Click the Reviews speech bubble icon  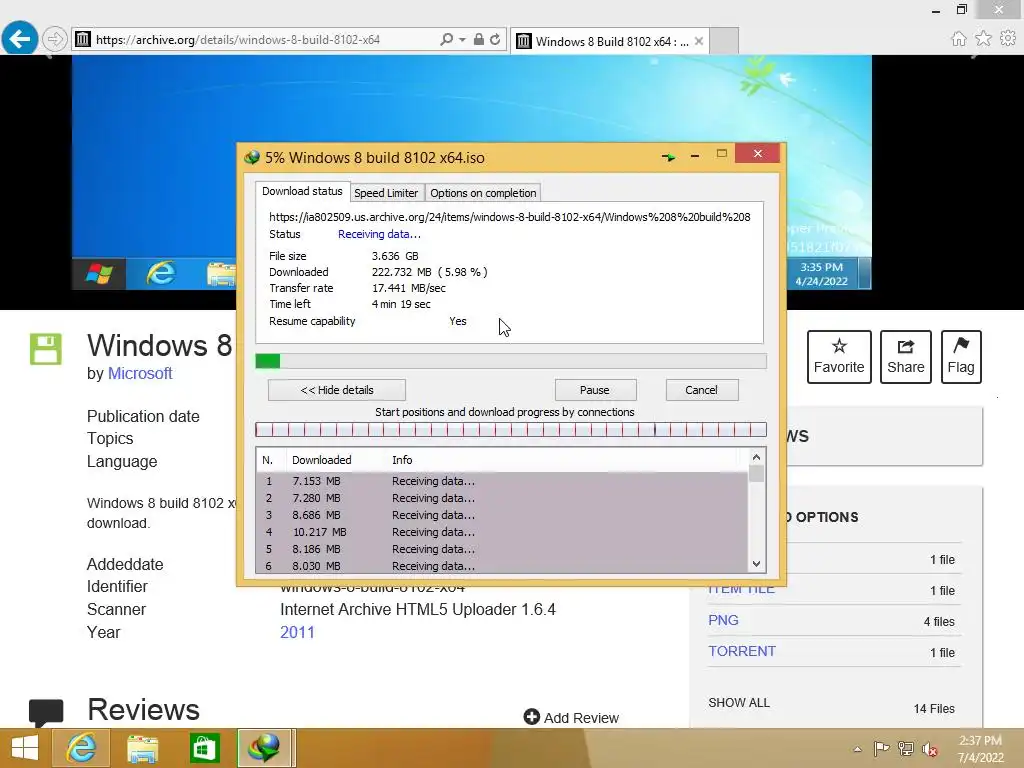pos(46,712)
